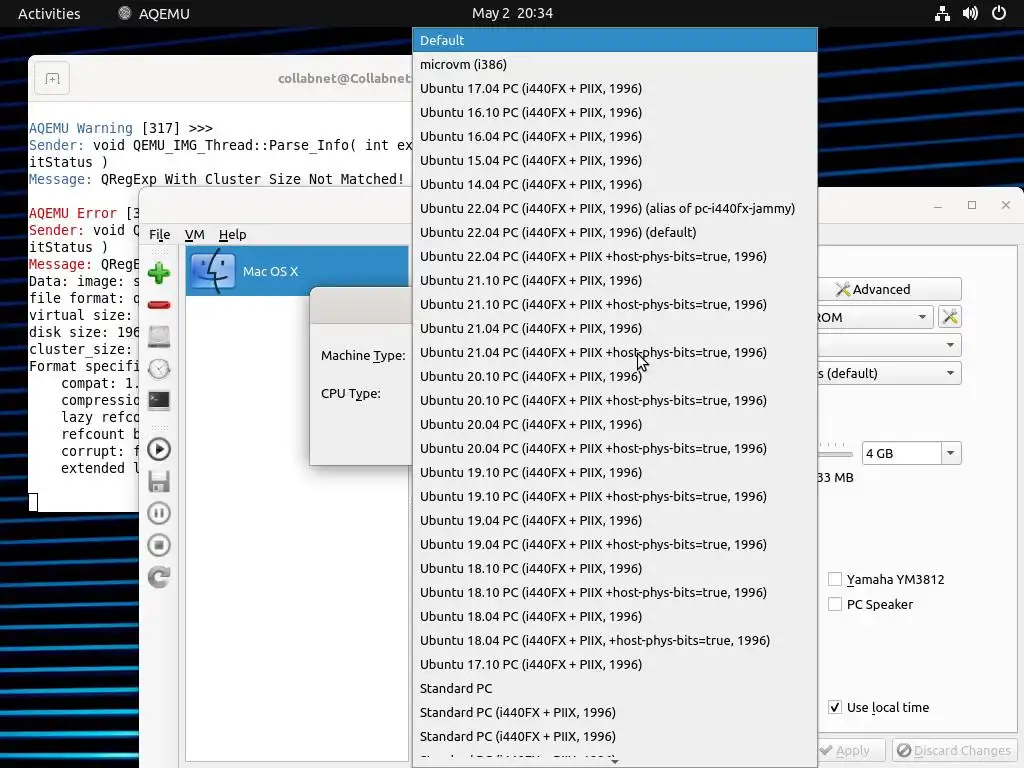Click the green plus add VM icon
Viewport: 1024px width, 768px height.
(x=159, y=273)
